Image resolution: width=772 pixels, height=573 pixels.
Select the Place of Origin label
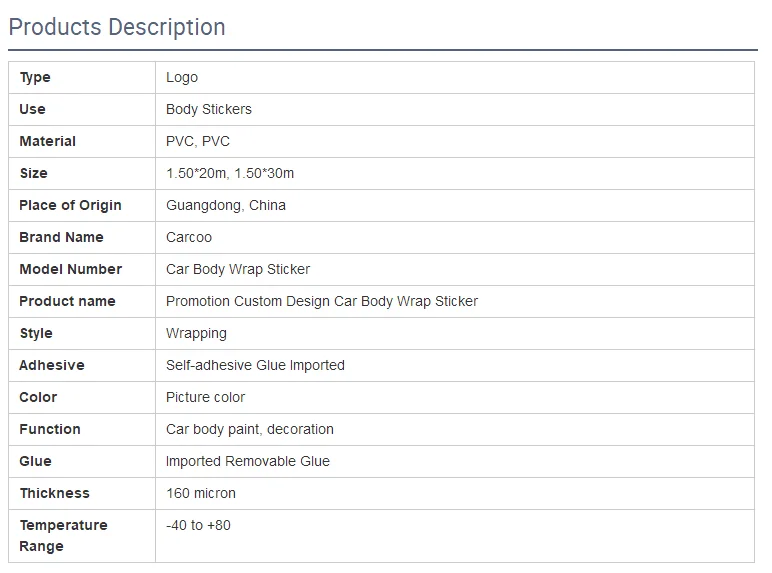(x=70, y=205)
